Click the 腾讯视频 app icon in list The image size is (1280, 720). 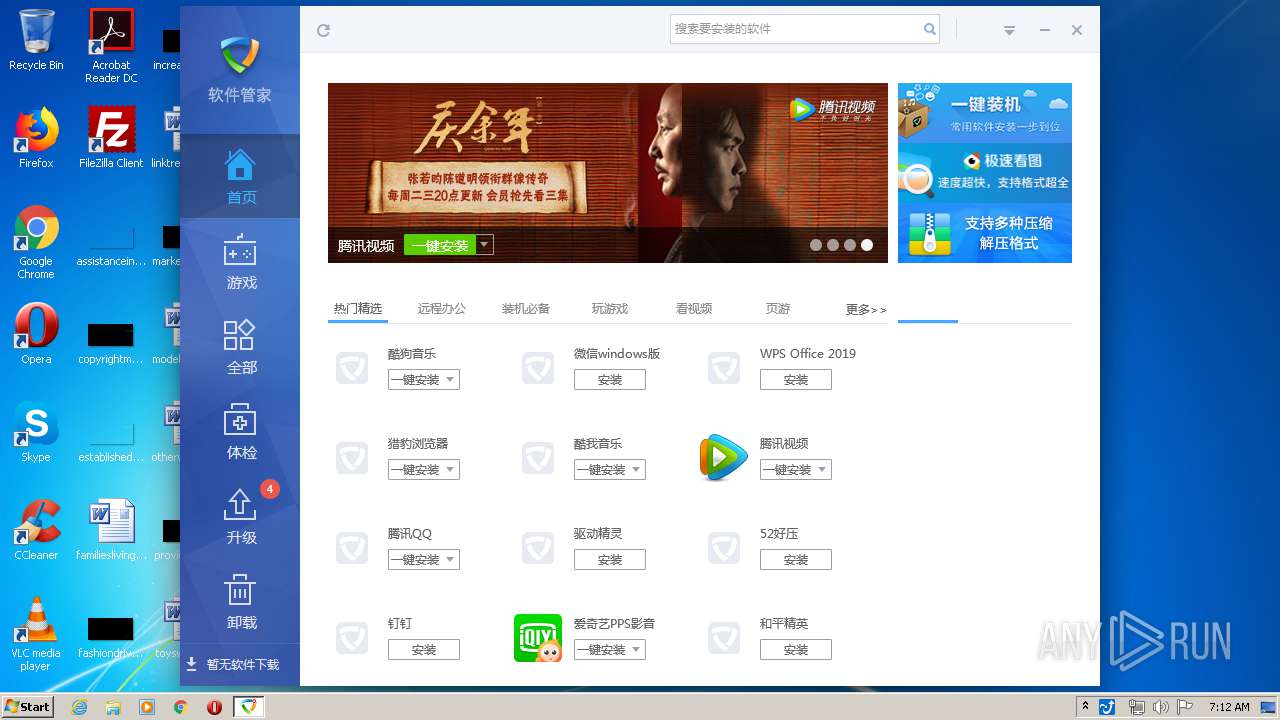coord(724,458)
